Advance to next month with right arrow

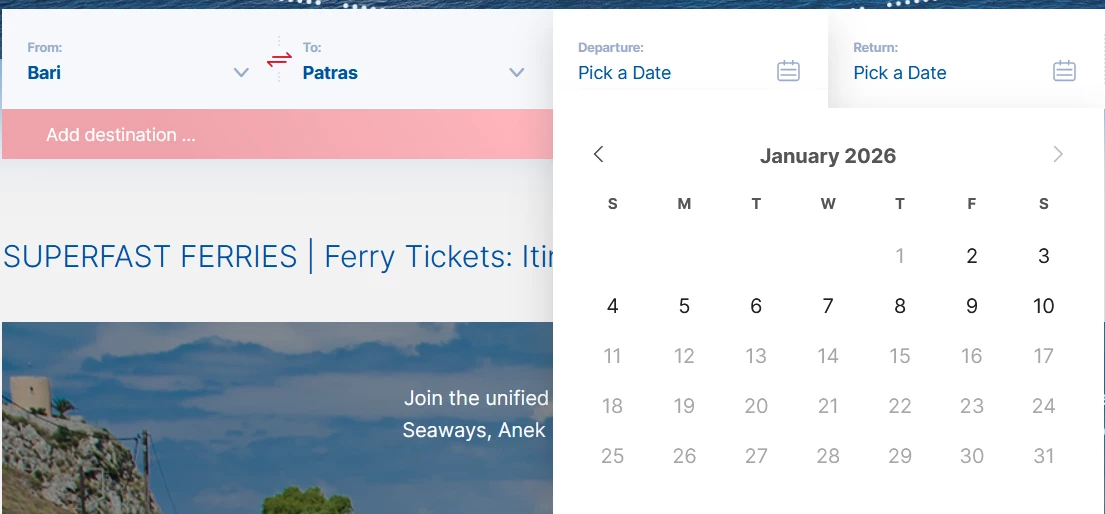[1058, 154]
